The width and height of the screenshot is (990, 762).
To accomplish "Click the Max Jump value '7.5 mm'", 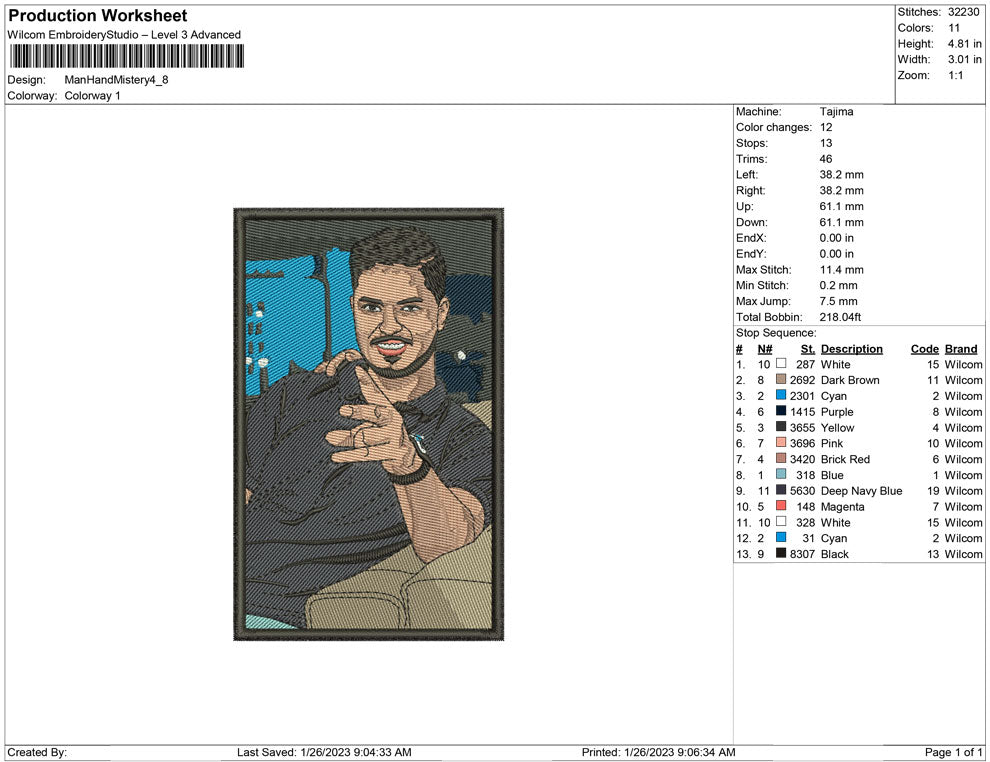I will pyautogui.click(x=838, y=301).
